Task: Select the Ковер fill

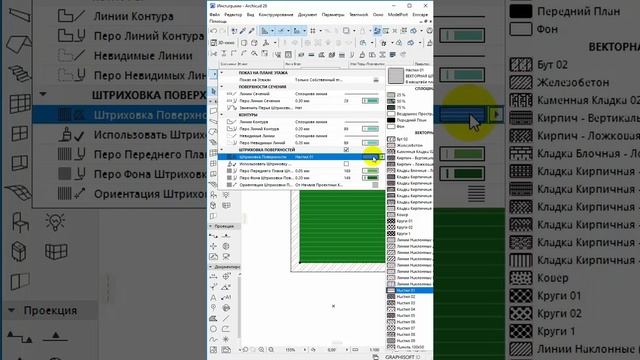Action: (409, 215)
